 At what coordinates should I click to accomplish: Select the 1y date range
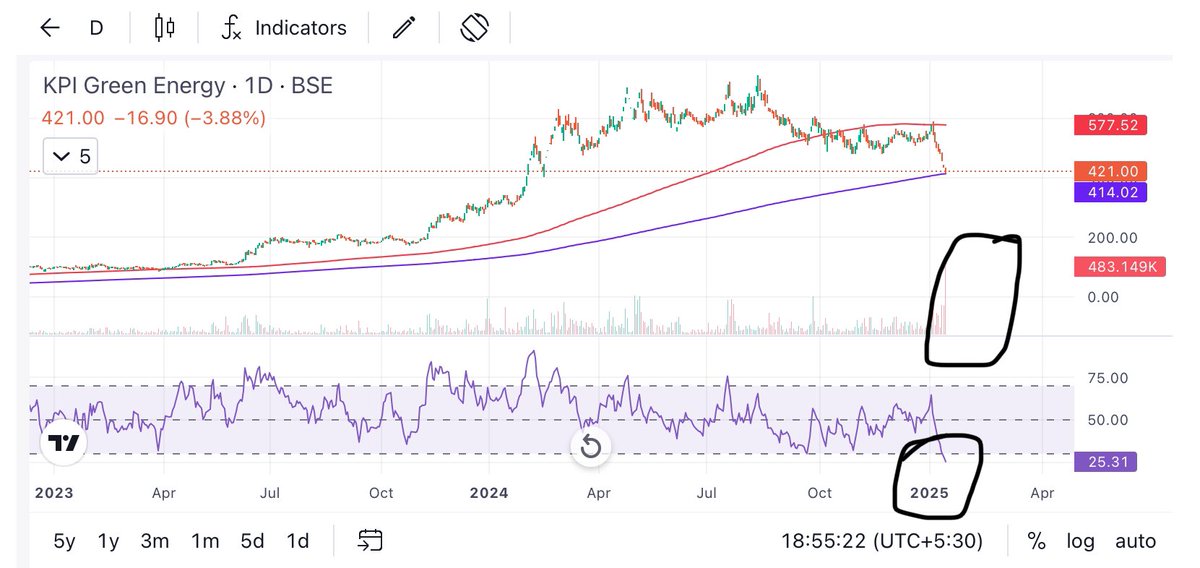click(x=108, y=541)
